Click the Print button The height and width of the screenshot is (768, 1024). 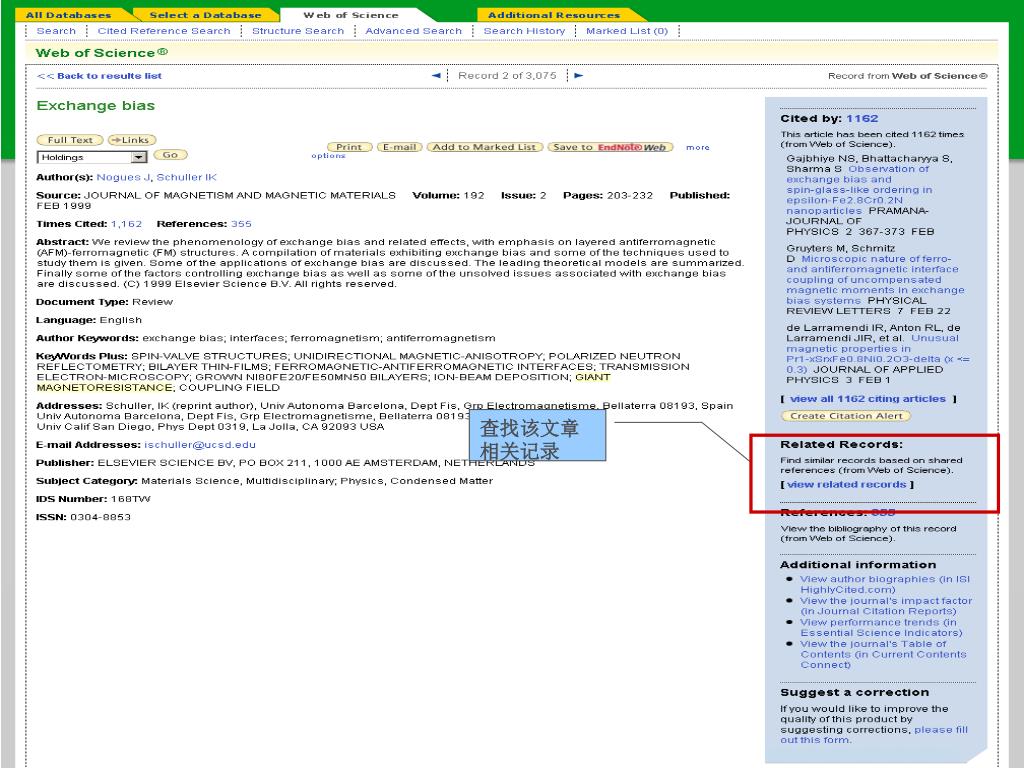[x=349, y=147]
